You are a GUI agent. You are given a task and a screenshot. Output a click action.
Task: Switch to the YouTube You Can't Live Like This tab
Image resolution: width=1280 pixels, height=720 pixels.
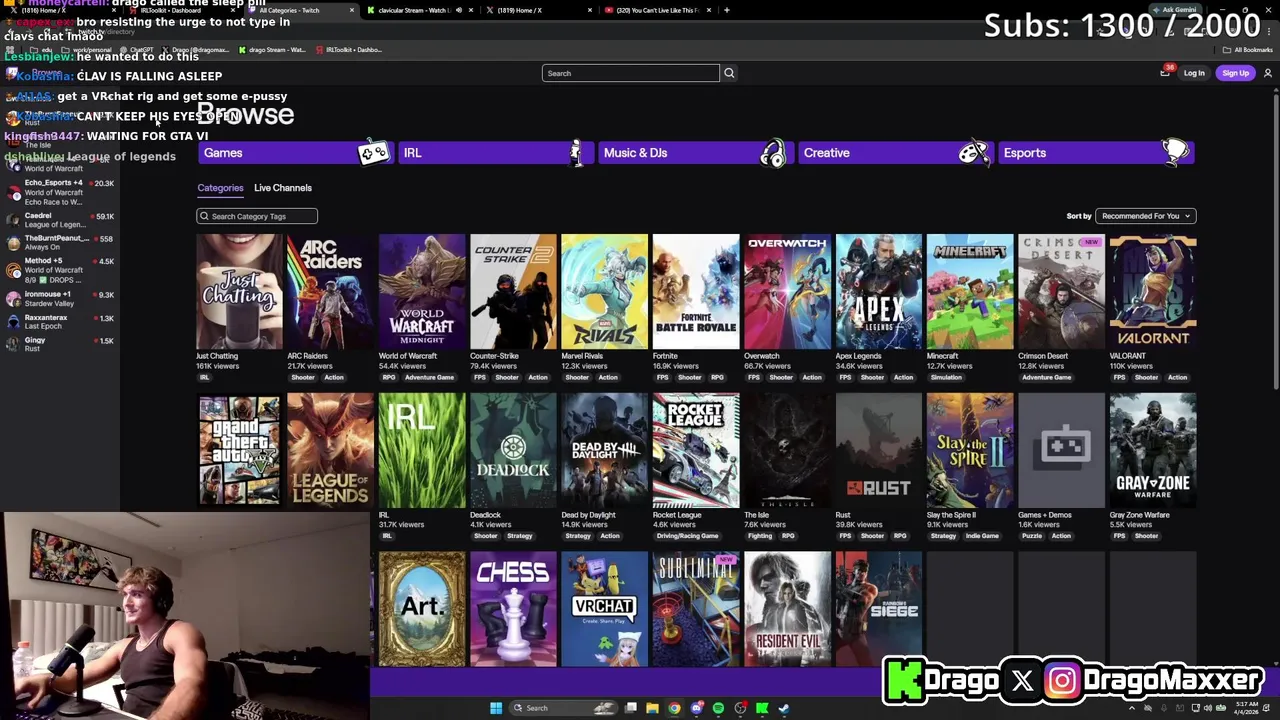point(660,10)
